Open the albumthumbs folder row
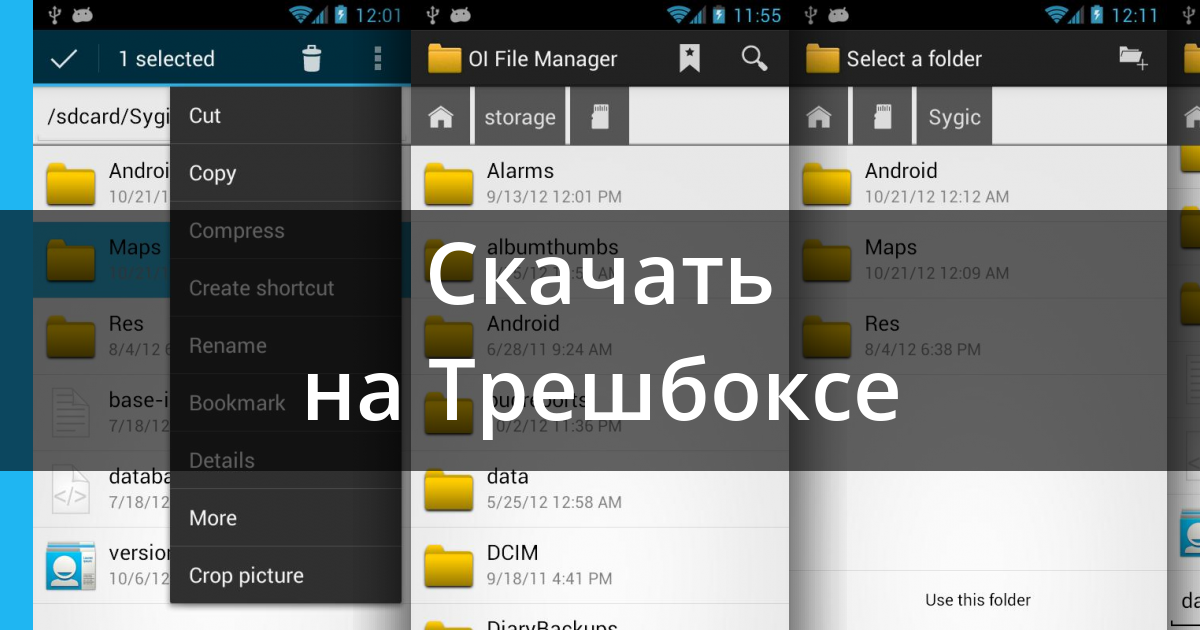Screen dimensions: 1200x630 click(600, 259)
